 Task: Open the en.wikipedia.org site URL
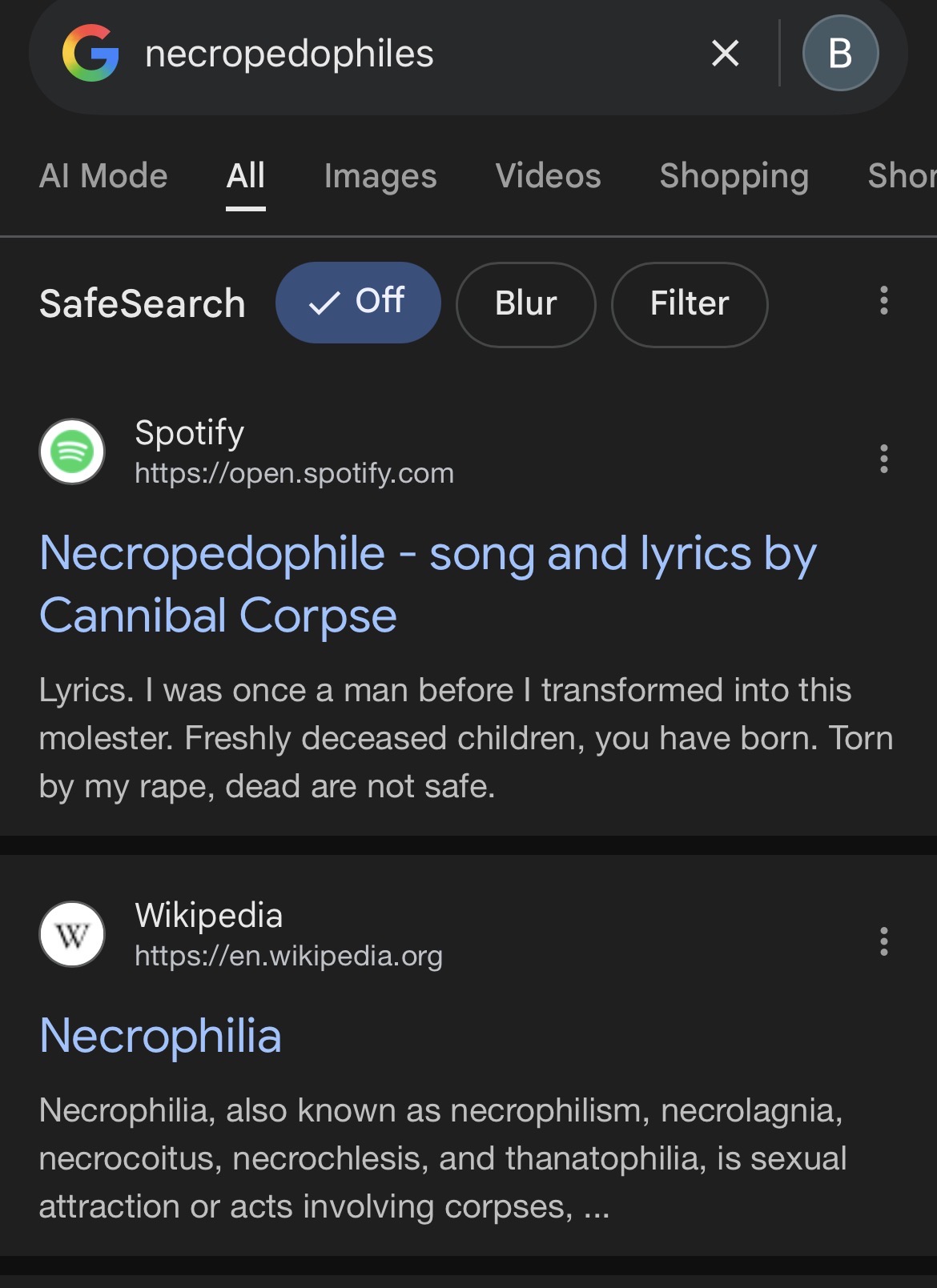[x=288, y=956]
